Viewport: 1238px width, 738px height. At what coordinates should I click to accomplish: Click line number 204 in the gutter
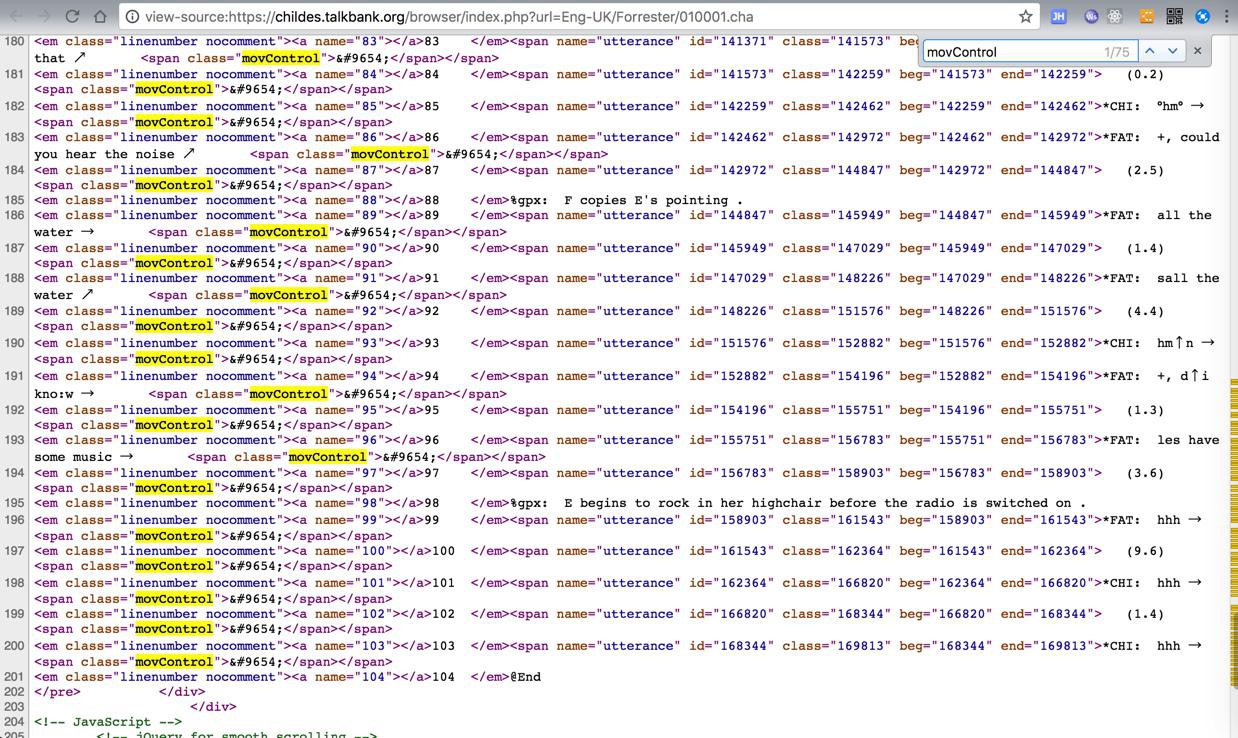coord(14,722)
